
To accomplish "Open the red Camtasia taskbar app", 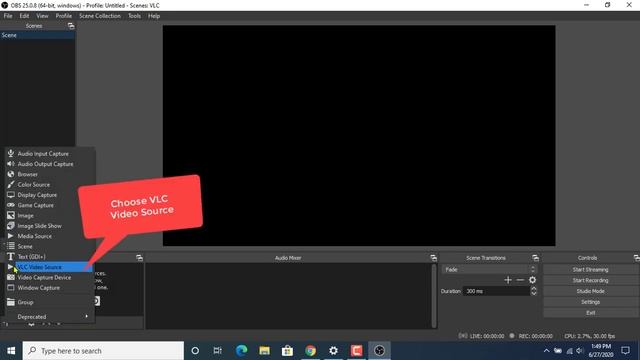I will click(x=356, y=351).
